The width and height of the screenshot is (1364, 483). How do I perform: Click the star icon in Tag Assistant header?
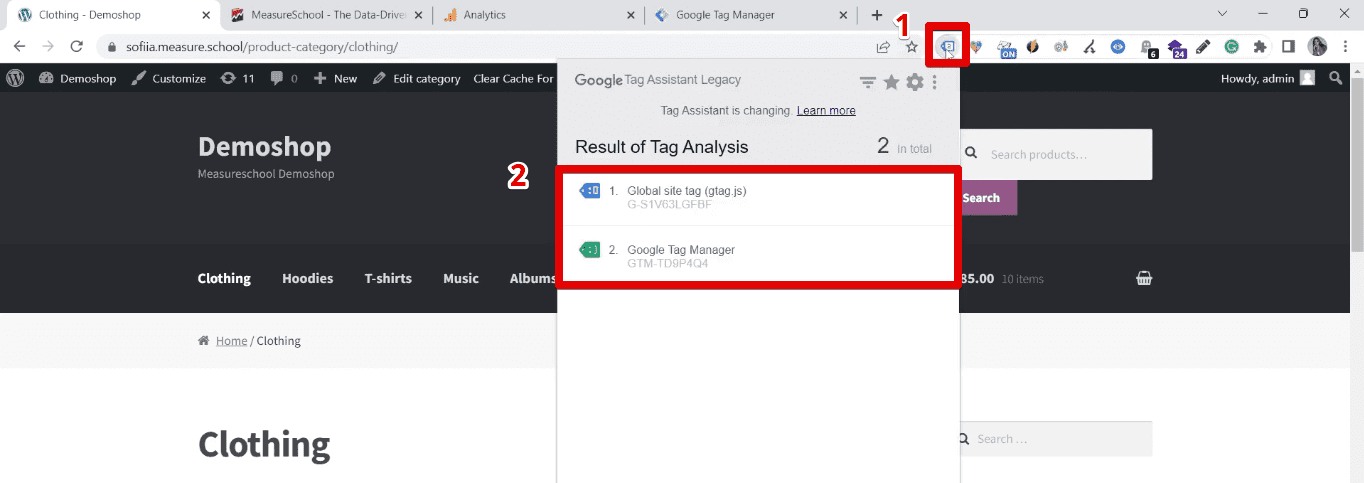click(891, 82)
